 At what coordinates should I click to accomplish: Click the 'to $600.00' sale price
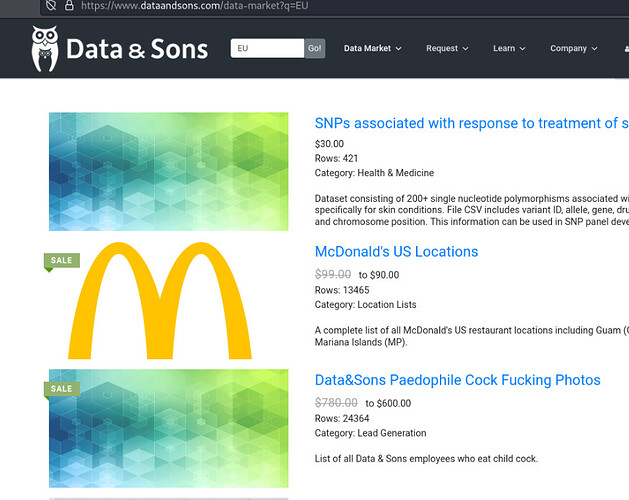click(x=388, y=403)
